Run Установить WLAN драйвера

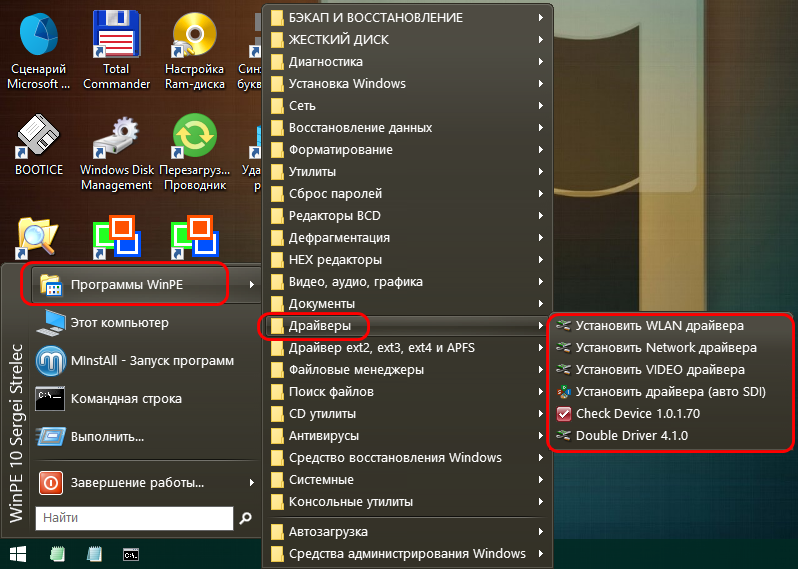pos(670,326)
